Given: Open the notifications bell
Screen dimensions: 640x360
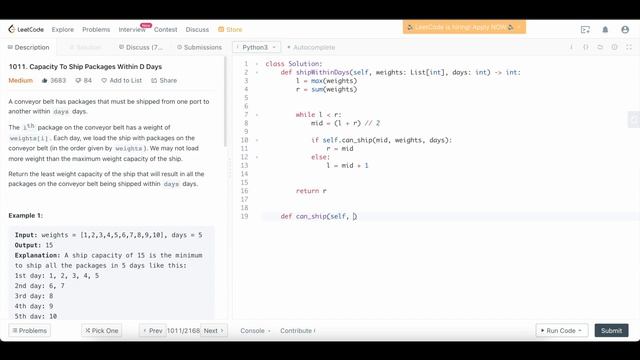Looking at the screenshot, I should click(605, 30).
